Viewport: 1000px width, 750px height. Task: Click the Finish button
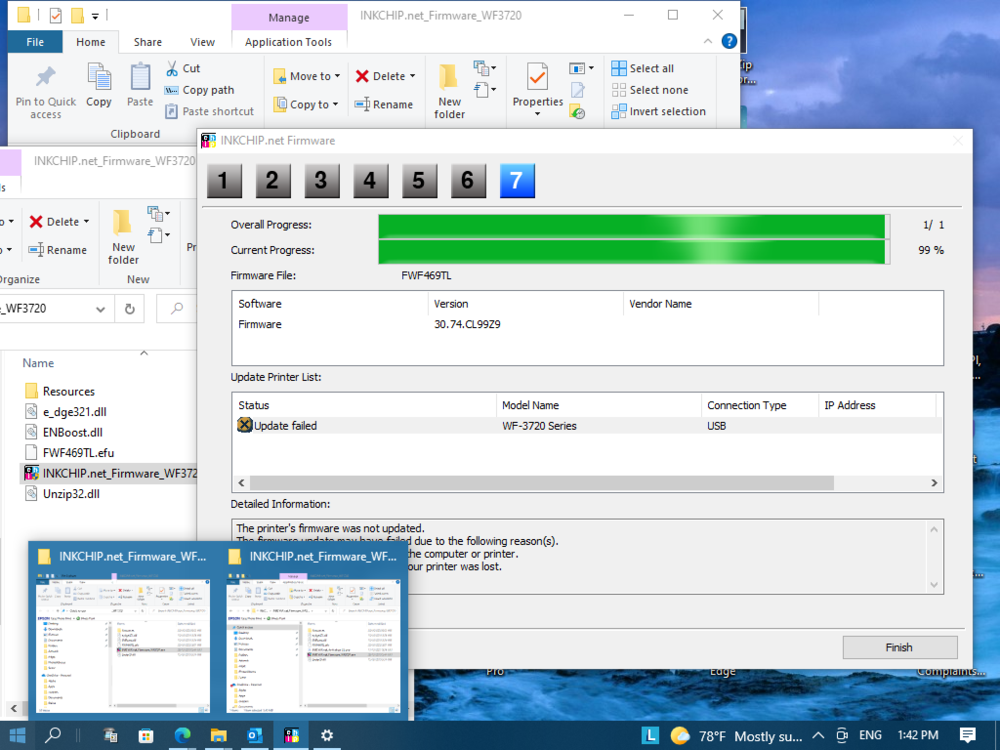pyautogui.click(x=899, y=647)
